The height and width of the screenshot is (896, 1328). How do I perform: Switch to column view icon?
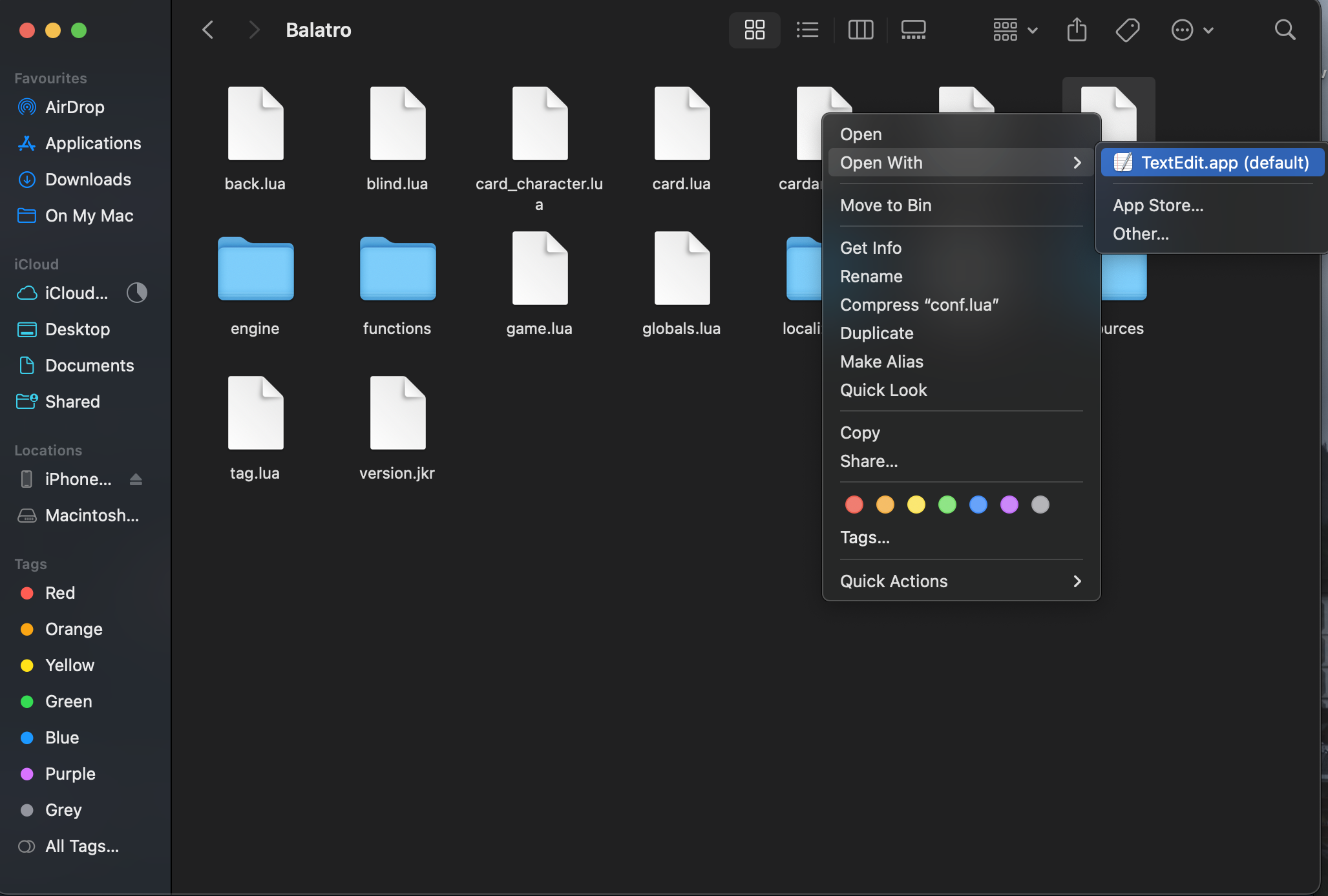point(860,30)
